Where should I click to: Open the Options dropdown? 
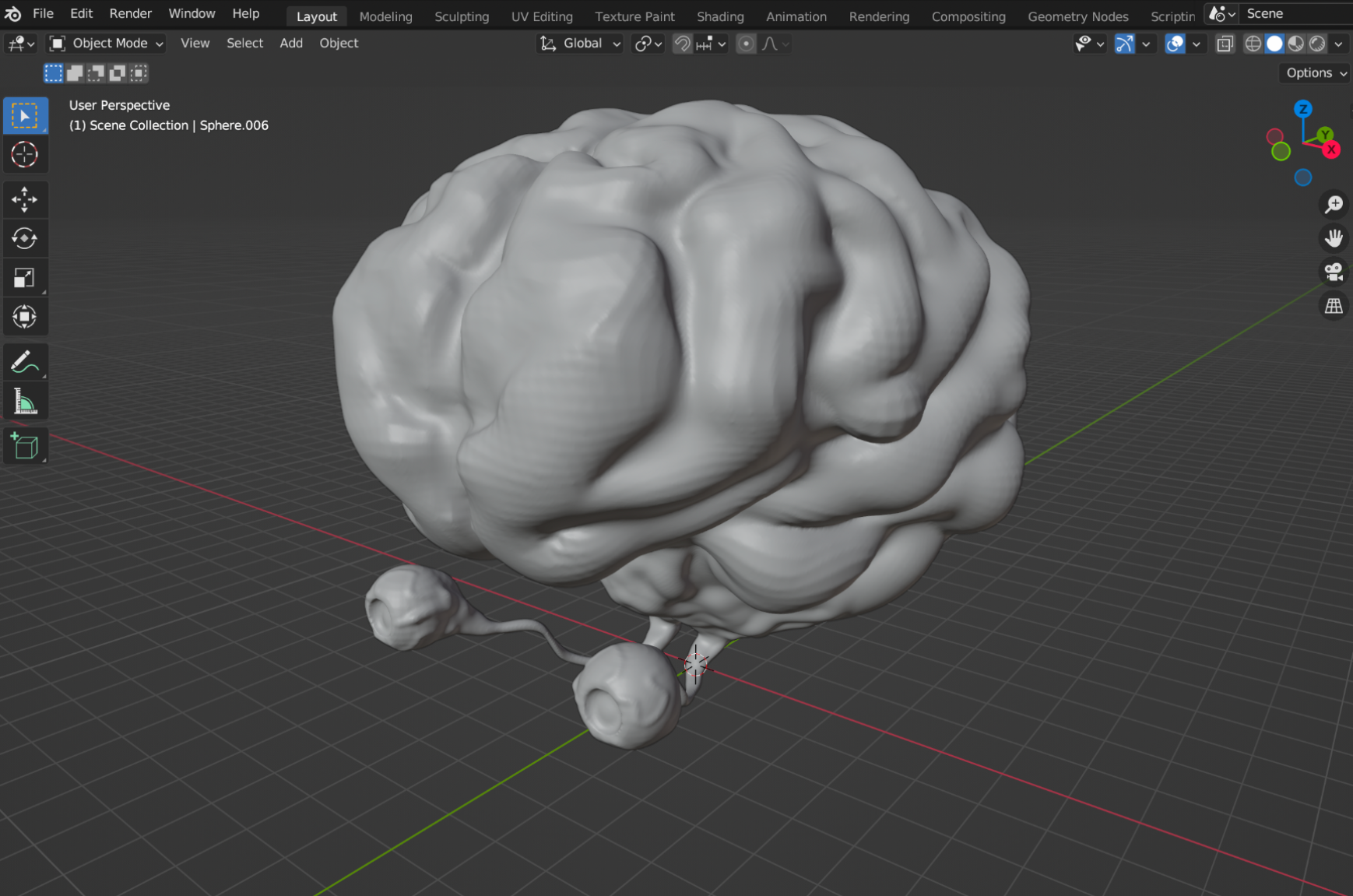[1315, 73]
